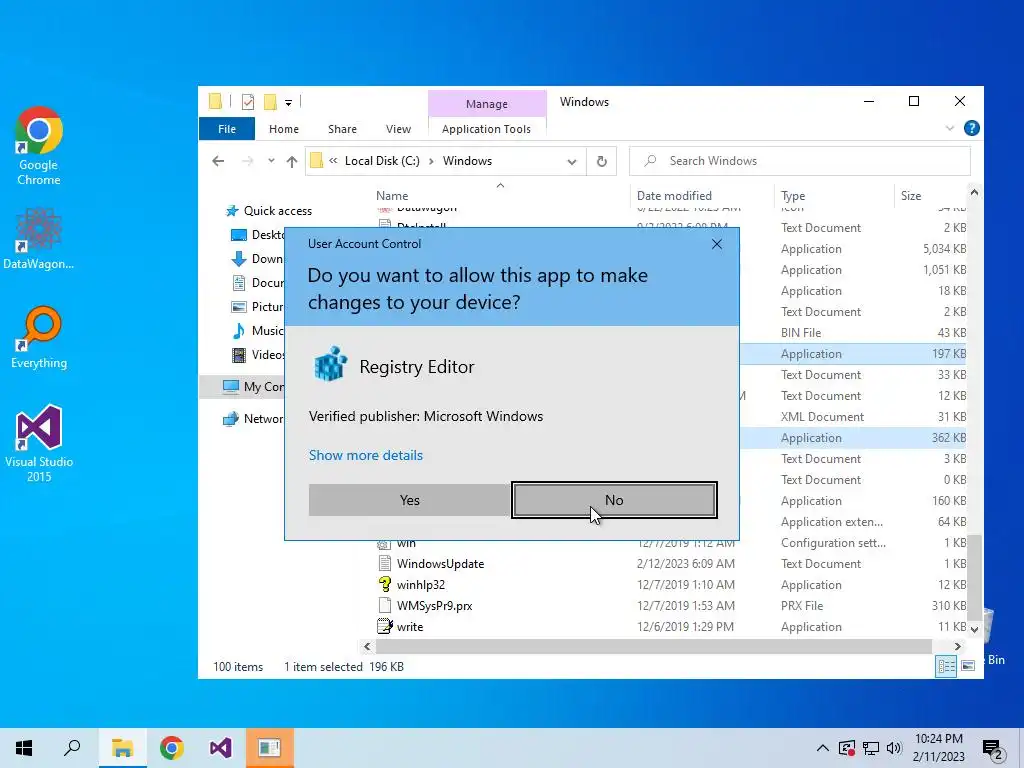This screenshot has height=768, width=1024.
Task: Click the Properties quick access checkmark icon
Action: 248,102
